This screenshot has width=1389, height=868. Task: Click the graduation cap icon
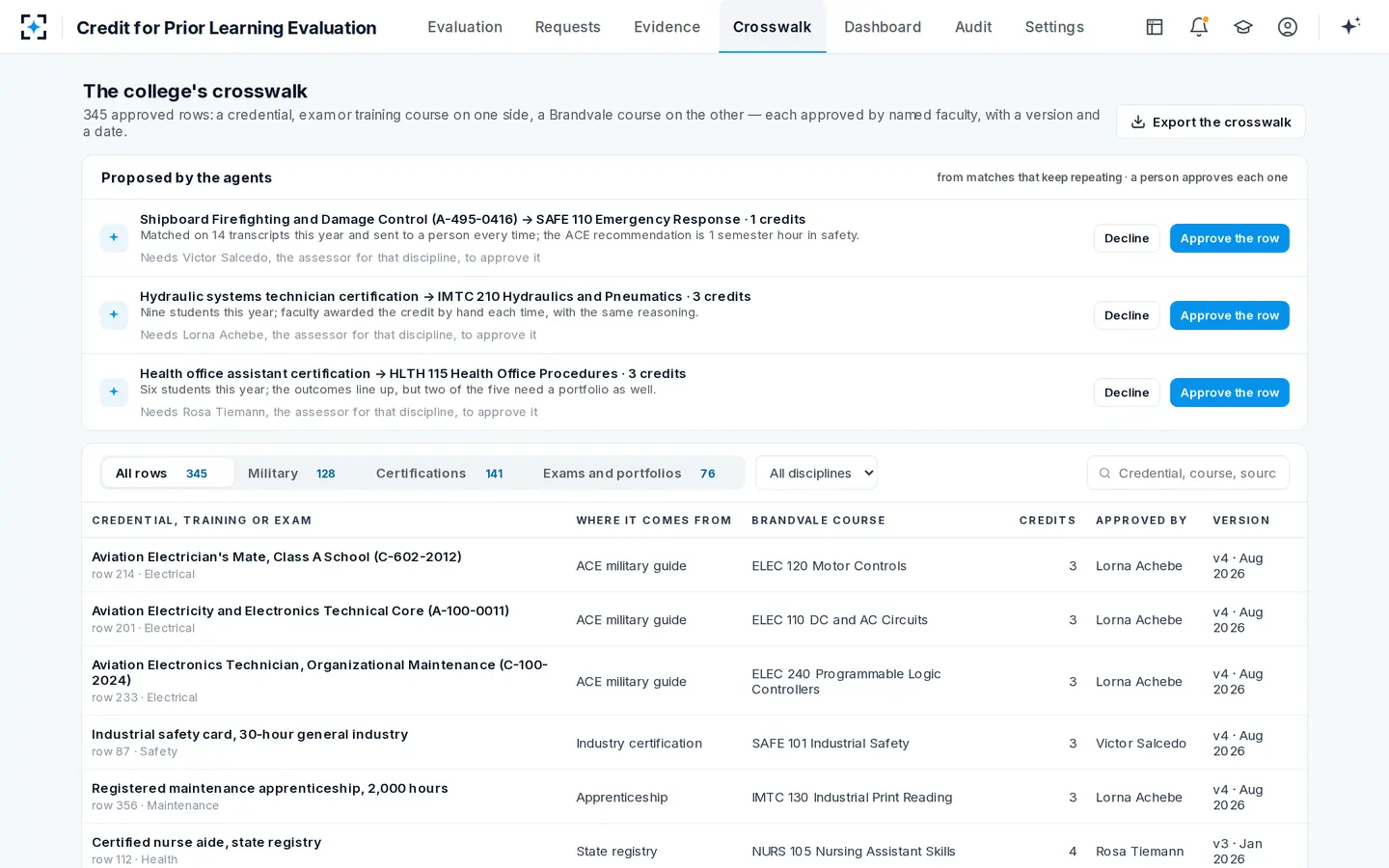1243,27
